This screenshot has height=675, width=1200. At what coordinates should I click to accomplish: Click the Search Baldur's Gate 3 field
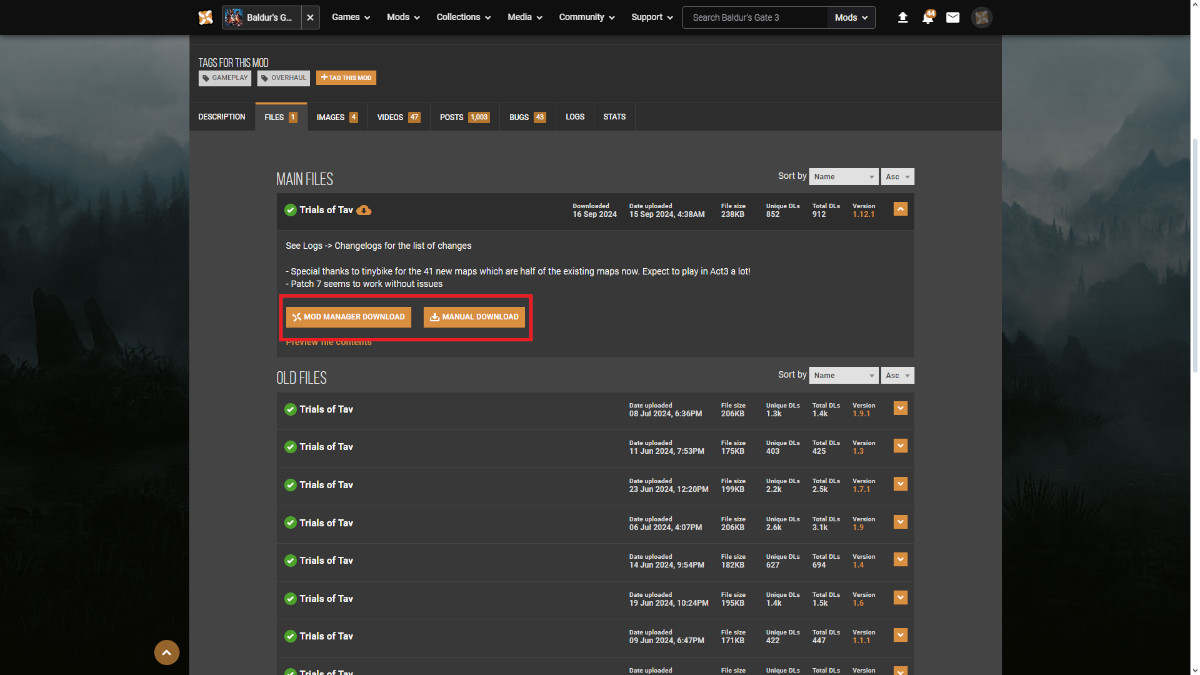[x=755, y=17]
